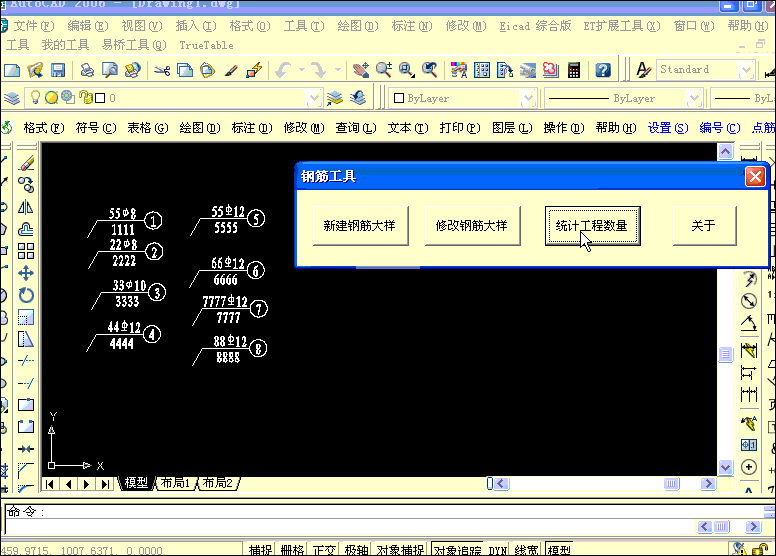
Task: Click the Save floppy disk icon
Action: [x=58, y=70]
